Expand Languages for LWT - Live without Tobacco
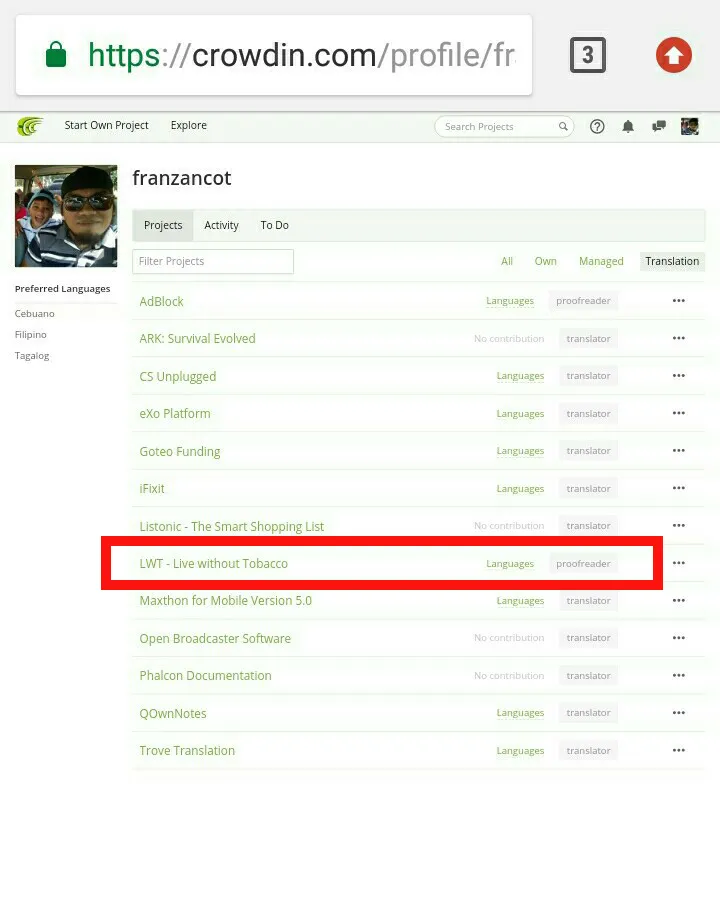 click(x=510, y=563)
